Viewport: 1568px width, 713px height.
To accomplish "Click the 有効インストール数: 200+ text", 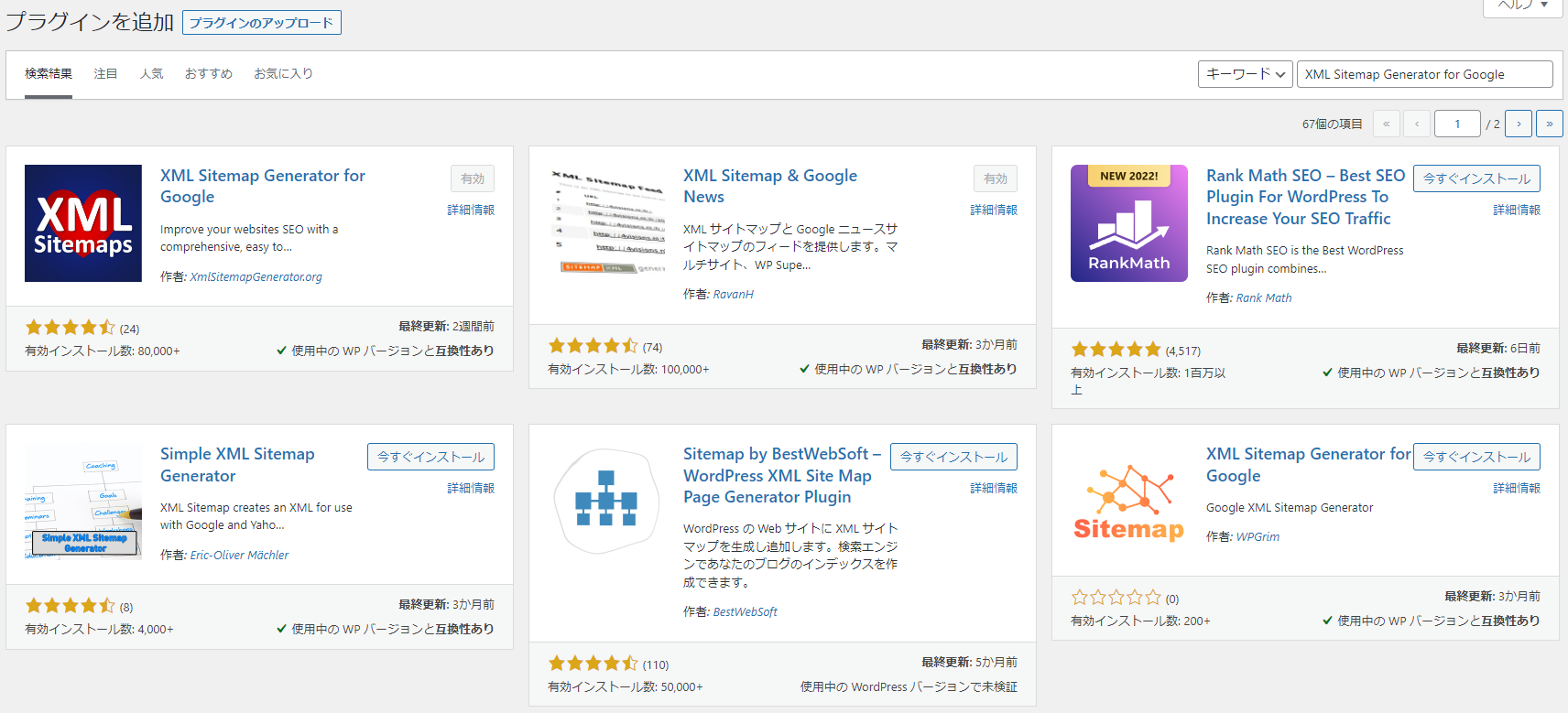I will tap(1140, 621).
